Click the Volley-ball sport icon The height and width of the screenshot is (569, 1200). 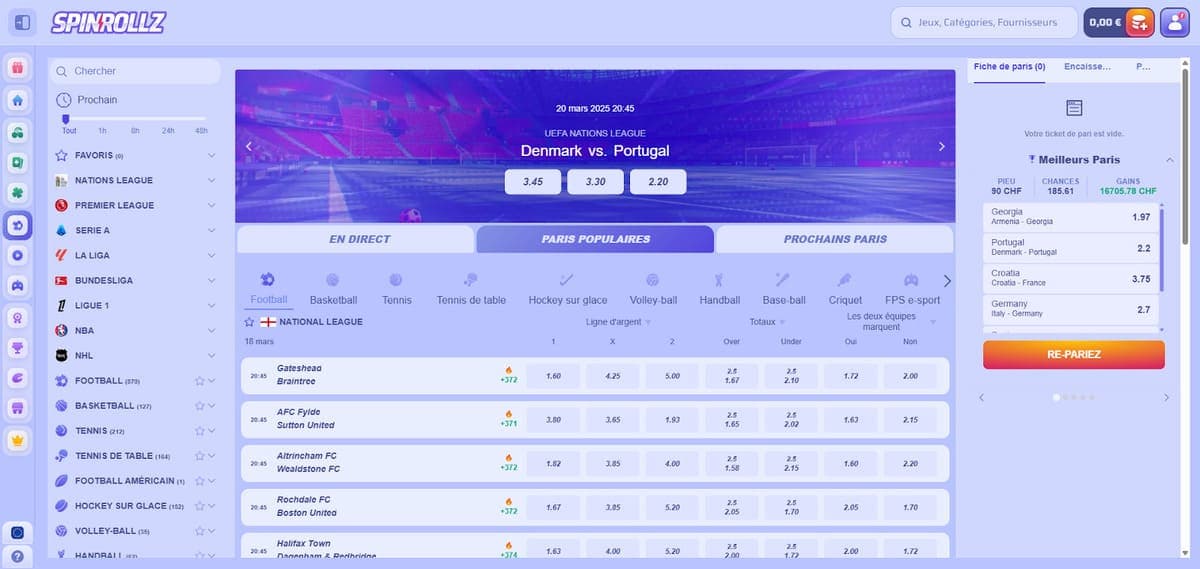pos(653,280)
